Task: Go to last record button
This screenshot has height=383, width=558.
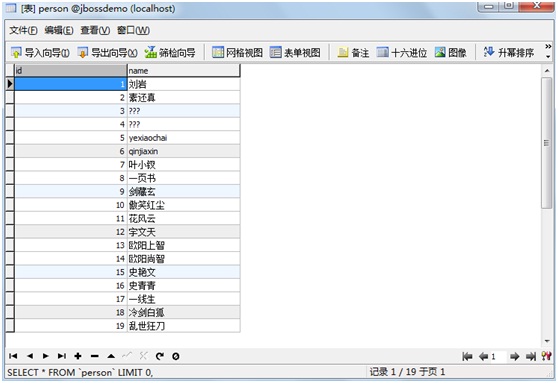Action: (x=62, y=356)
